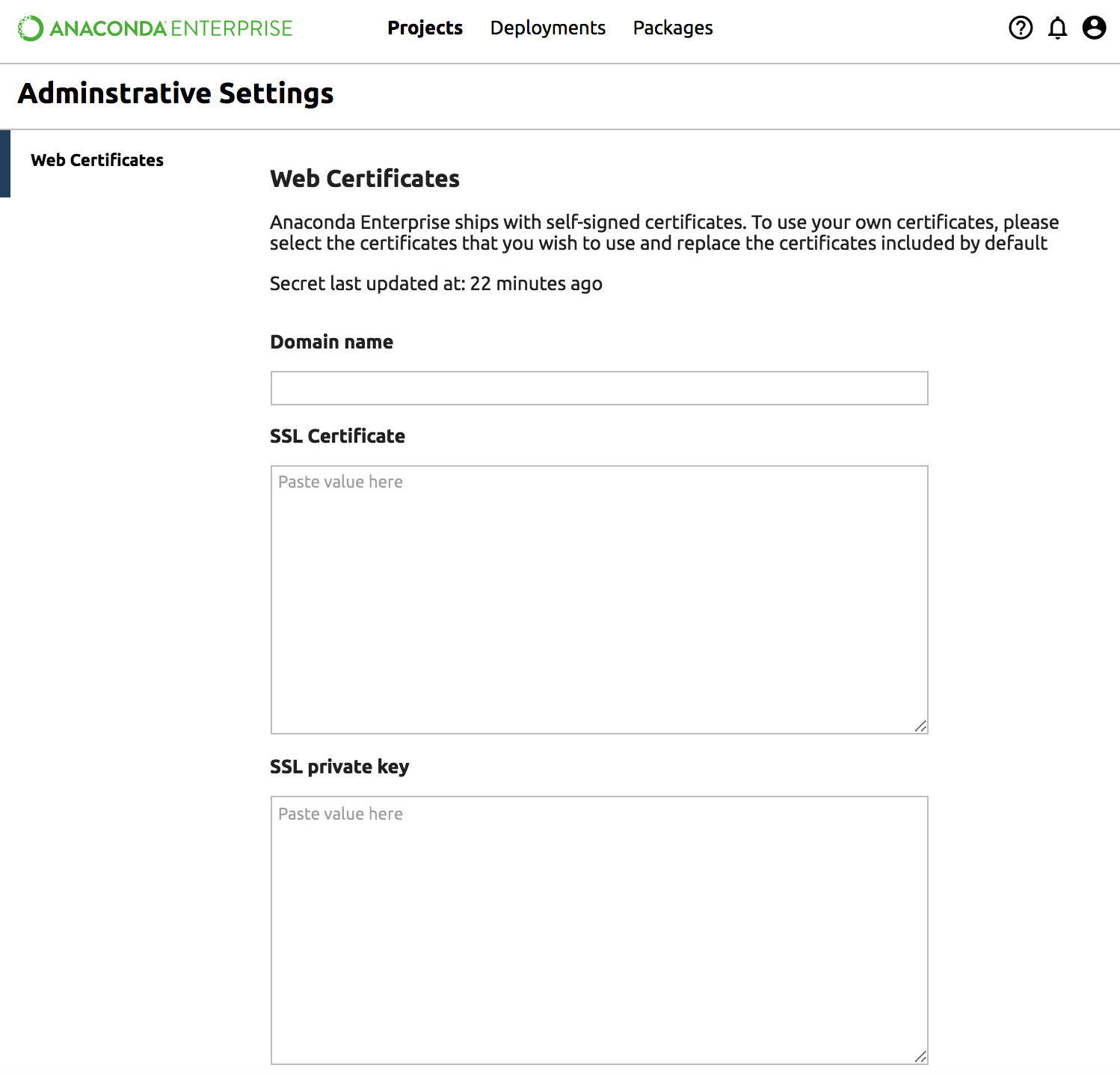Click the 'Secret last updated' status text
Image resolution: width=1120 pixels, height=1074 pixels.
[x=436, y=283]
